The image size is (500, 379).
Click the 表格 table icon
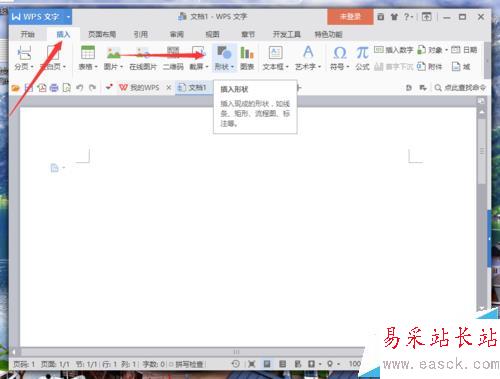88,53
